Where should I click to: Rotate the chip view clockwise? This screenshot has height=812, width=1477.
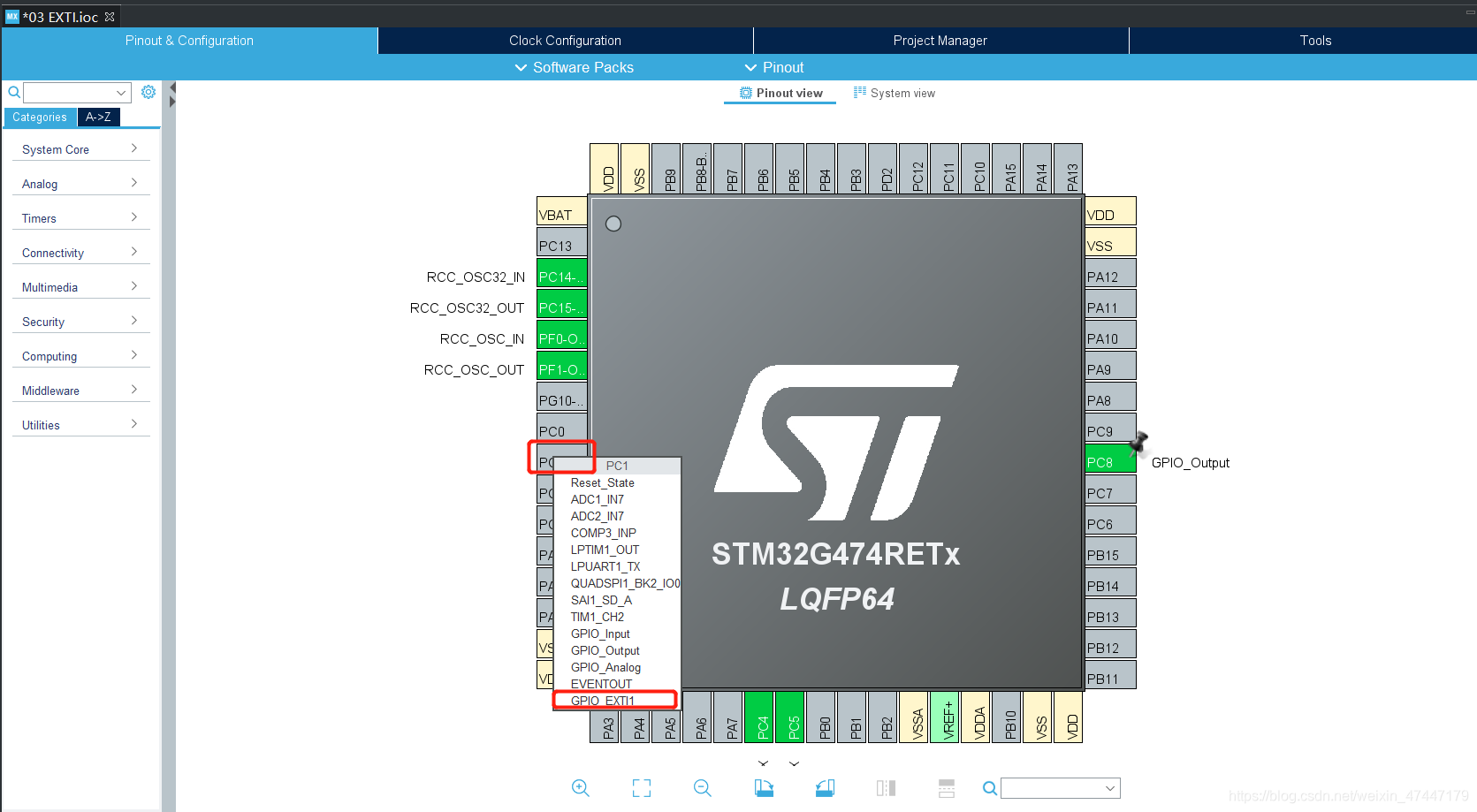765,788
